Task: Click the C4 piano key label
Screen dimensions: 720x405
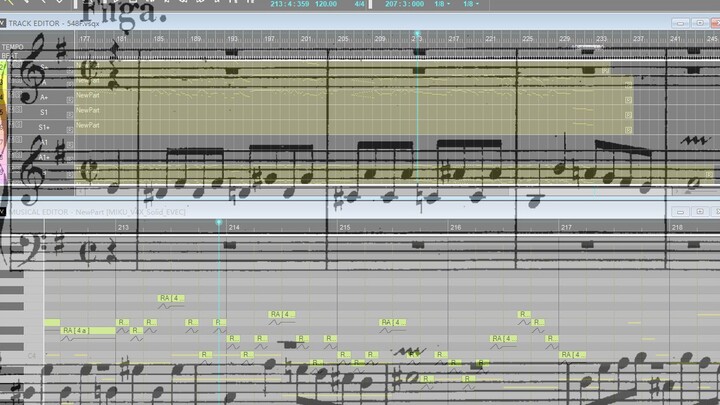Action: pyautogui.click(x=31, y=356)
